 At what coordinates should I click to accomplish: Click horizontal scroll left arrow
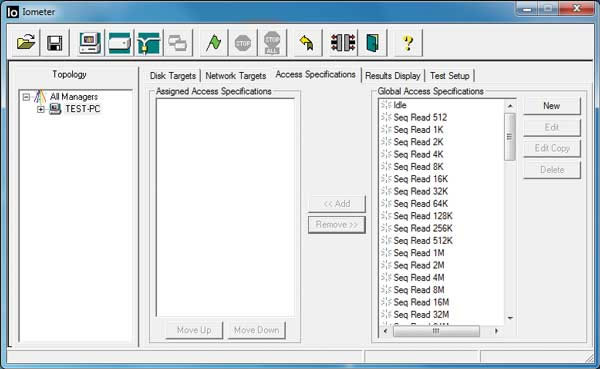[385, 331]
